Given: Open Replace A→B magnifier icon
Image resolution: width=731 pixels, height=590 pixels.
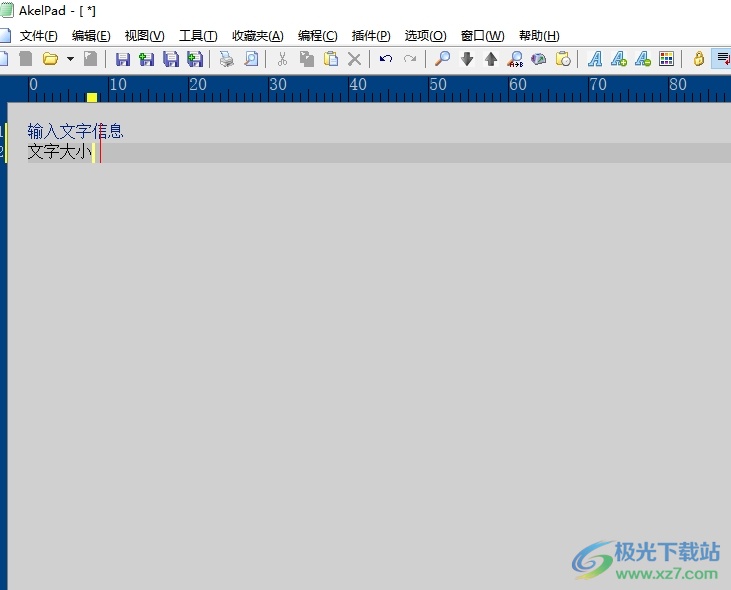Looking at the screenshot, I should click(515, 59).
